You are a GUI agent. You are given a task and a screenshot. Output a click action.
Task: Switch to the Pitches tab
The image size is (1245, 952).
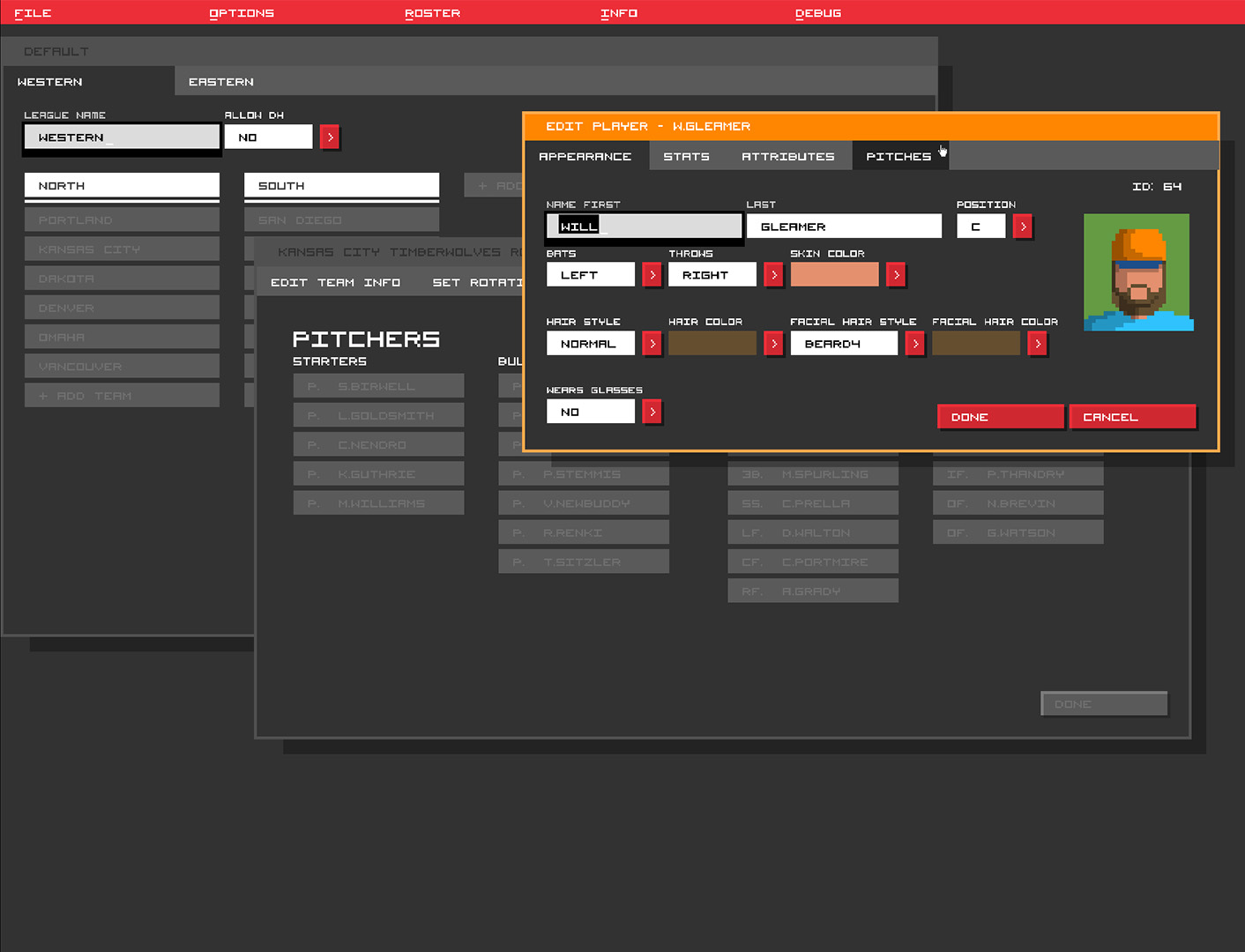pos(898,156)
